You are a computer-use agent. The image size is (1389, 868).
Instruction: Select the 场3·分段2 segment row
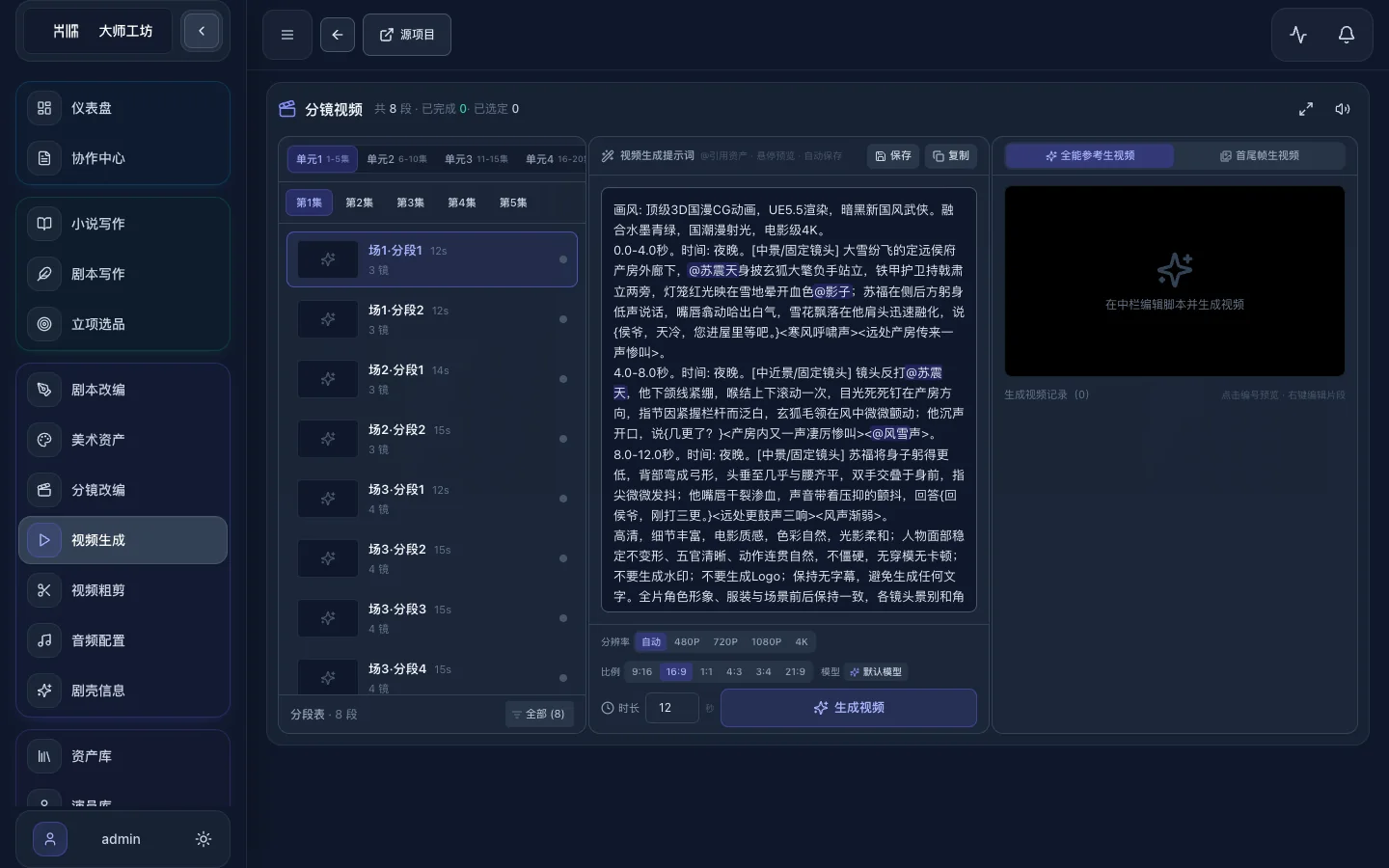(432, 558)
